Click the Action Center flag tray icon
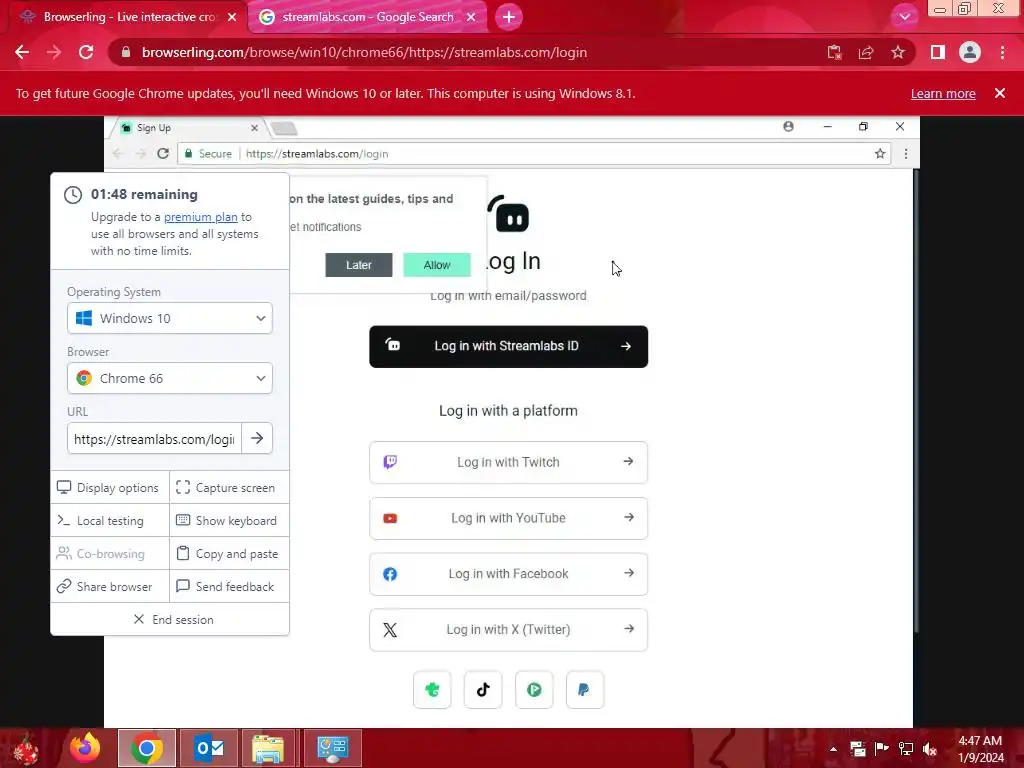1024x768 pixels. coord(882,749)
